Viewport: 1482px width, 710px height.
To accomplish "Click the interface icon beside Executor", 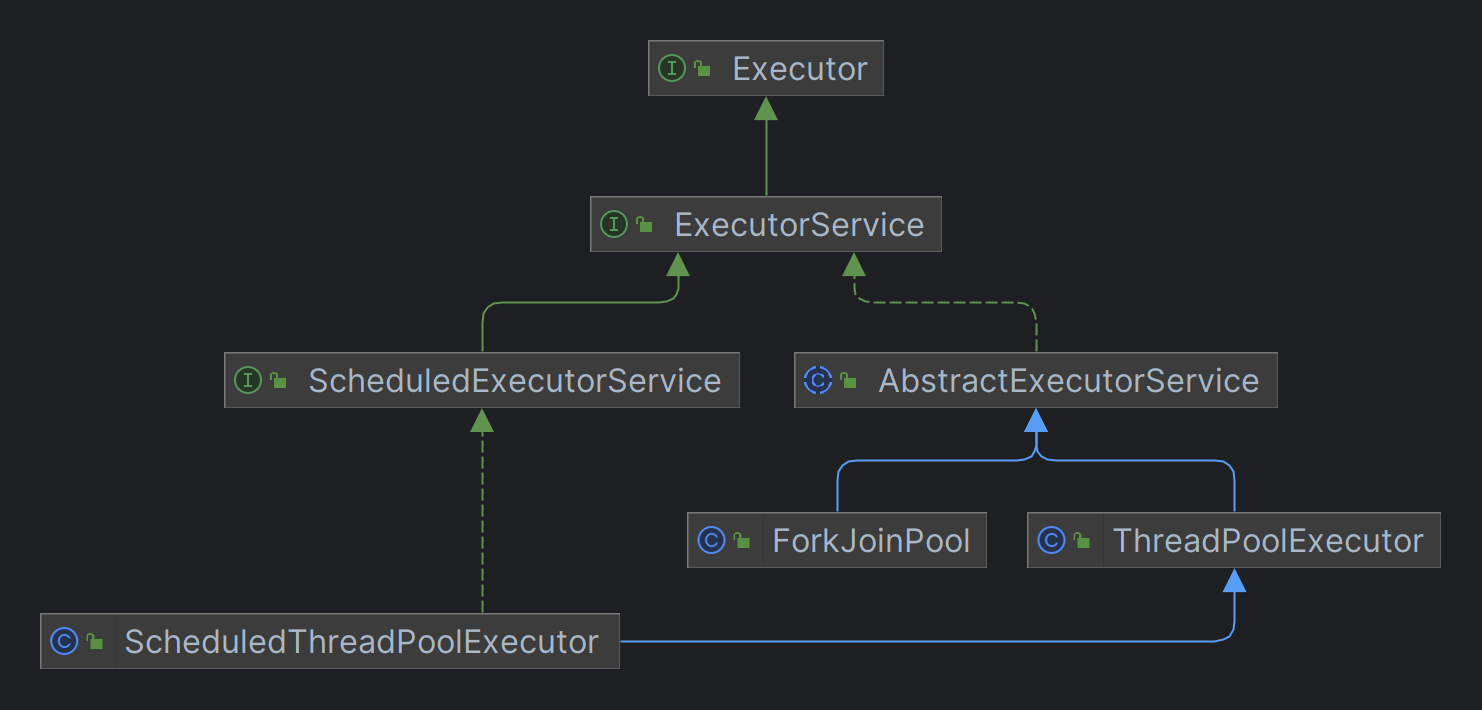I will [672, 68].
